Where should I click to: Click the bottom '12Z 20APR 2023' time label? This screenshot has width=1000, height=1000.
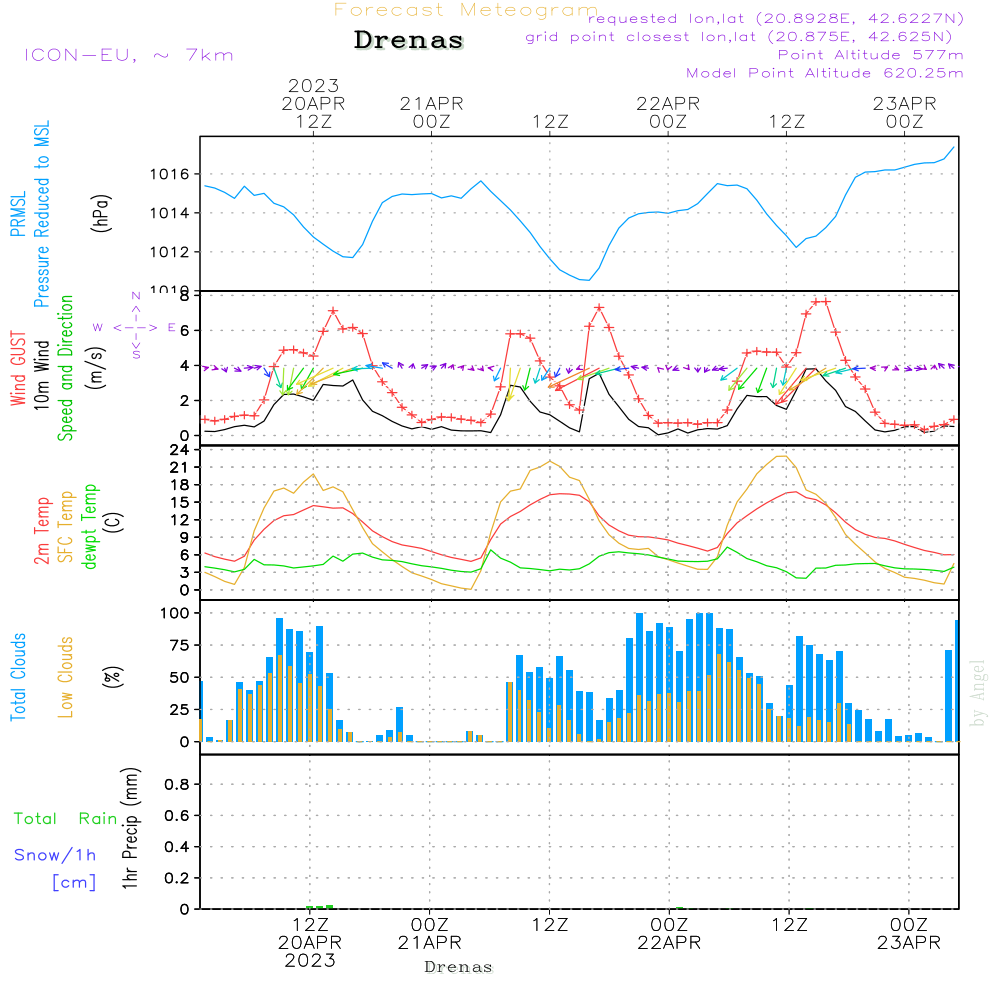coord(310,943)
